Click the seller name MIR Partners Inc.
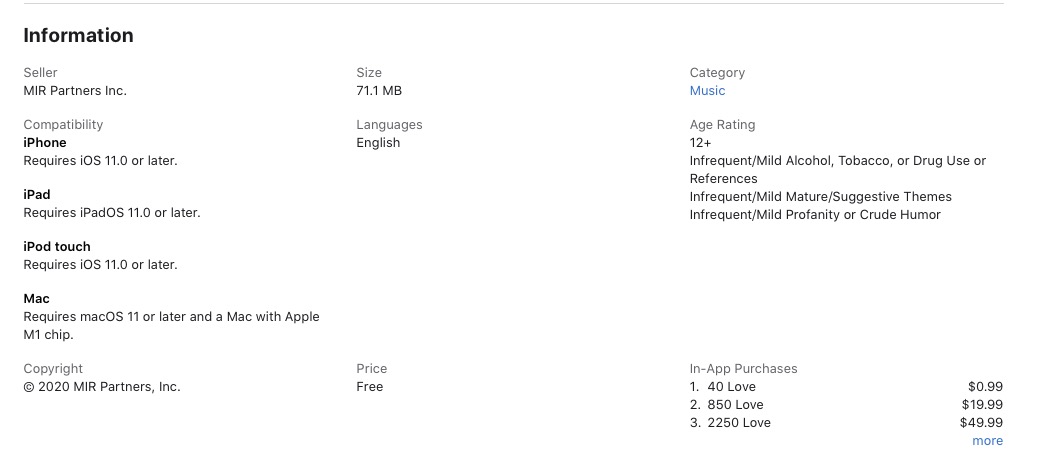 tap(75, 91)
